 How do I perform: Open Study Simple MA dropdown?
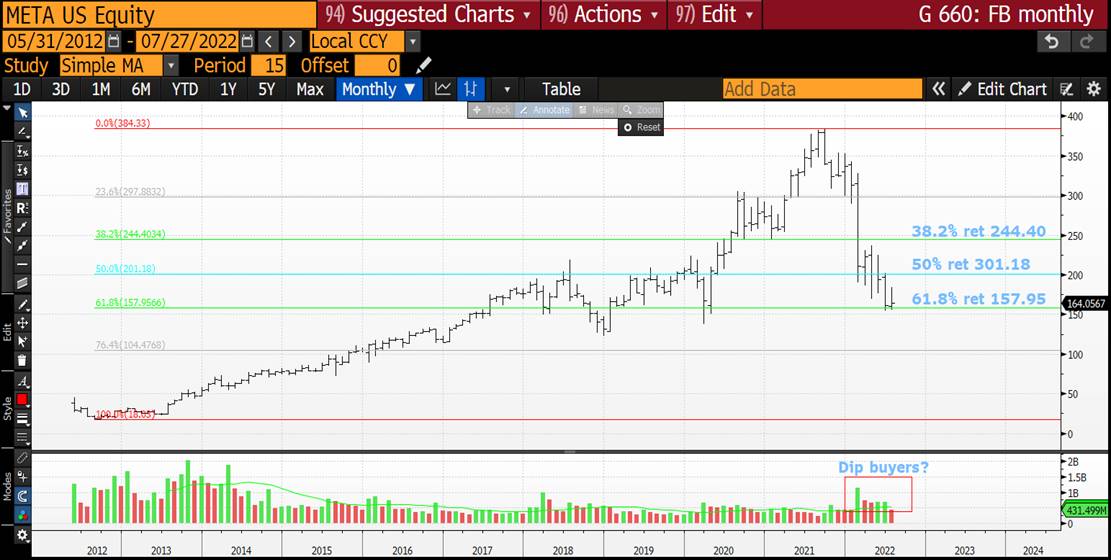171,66
